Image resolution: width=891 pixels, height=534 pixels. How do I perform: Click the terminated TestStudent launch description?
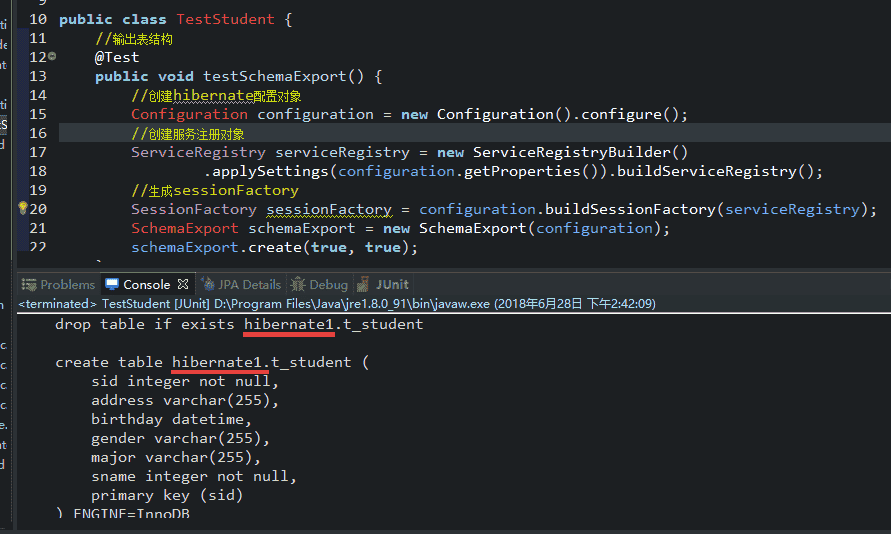coord(337,304)
